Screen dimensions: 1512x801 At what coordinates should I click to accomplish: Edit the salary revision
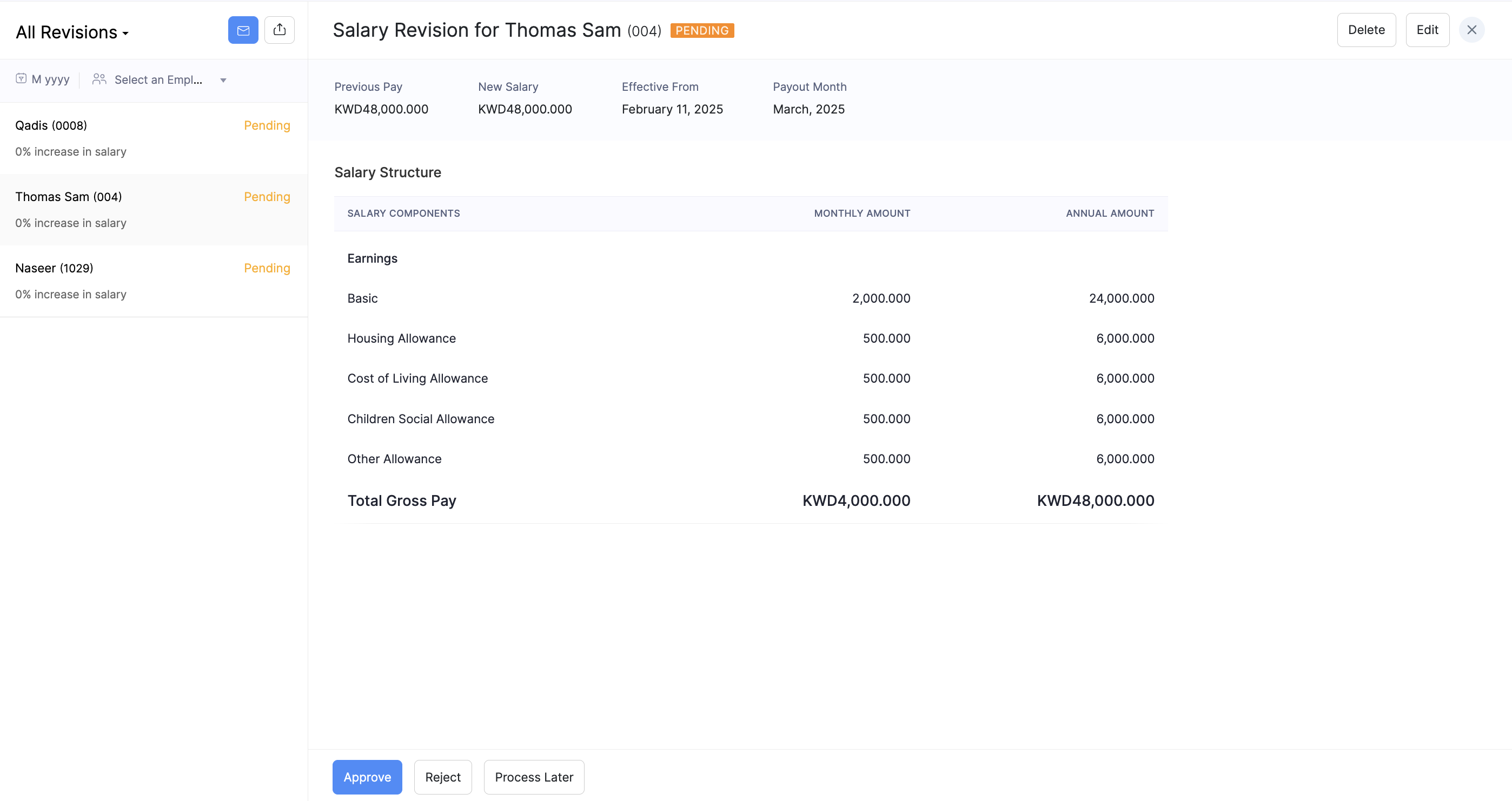pyautogui.click(x=1427, y=30)
